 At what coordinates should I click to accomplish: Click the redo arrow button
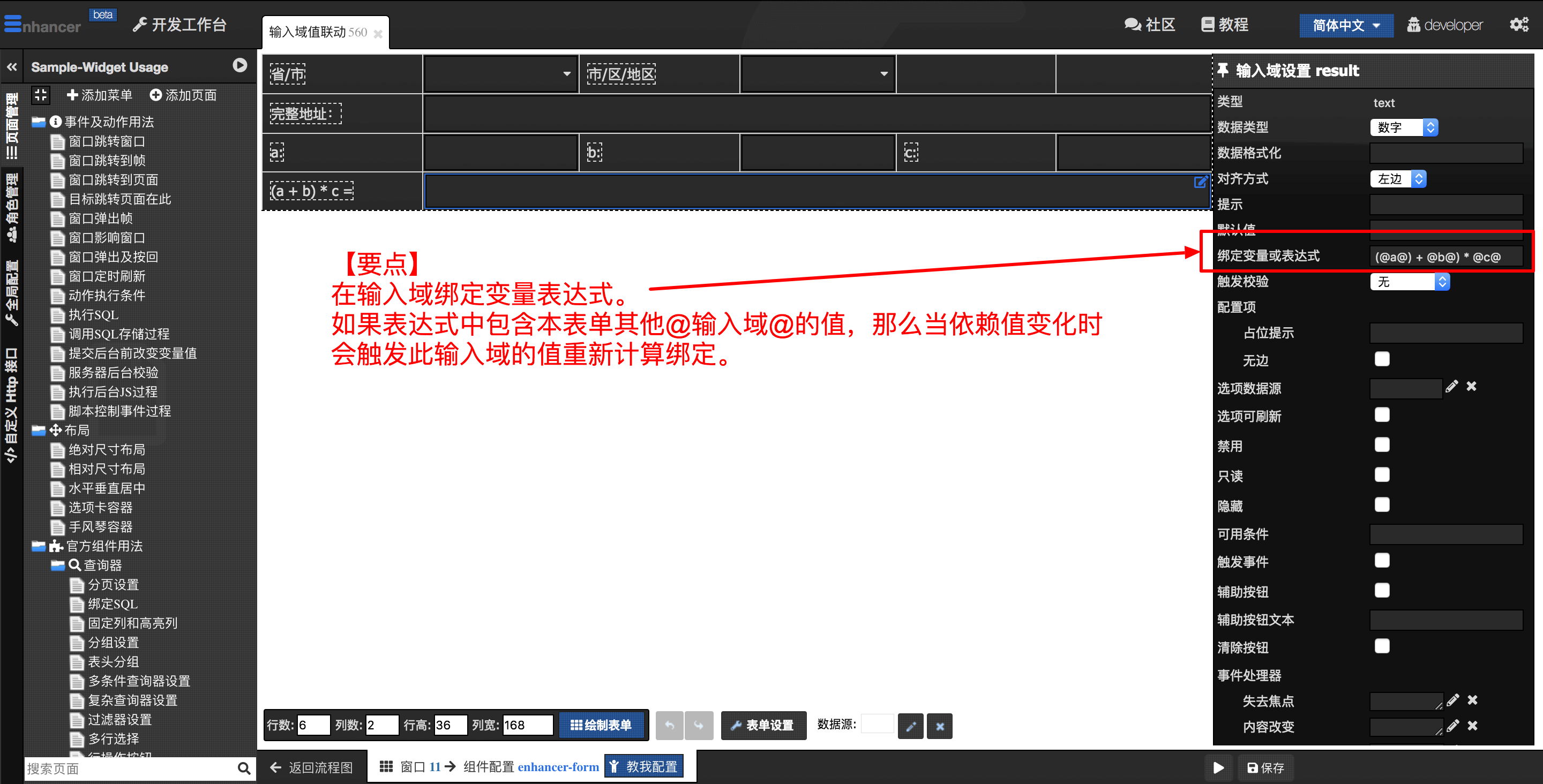[699, 725]
